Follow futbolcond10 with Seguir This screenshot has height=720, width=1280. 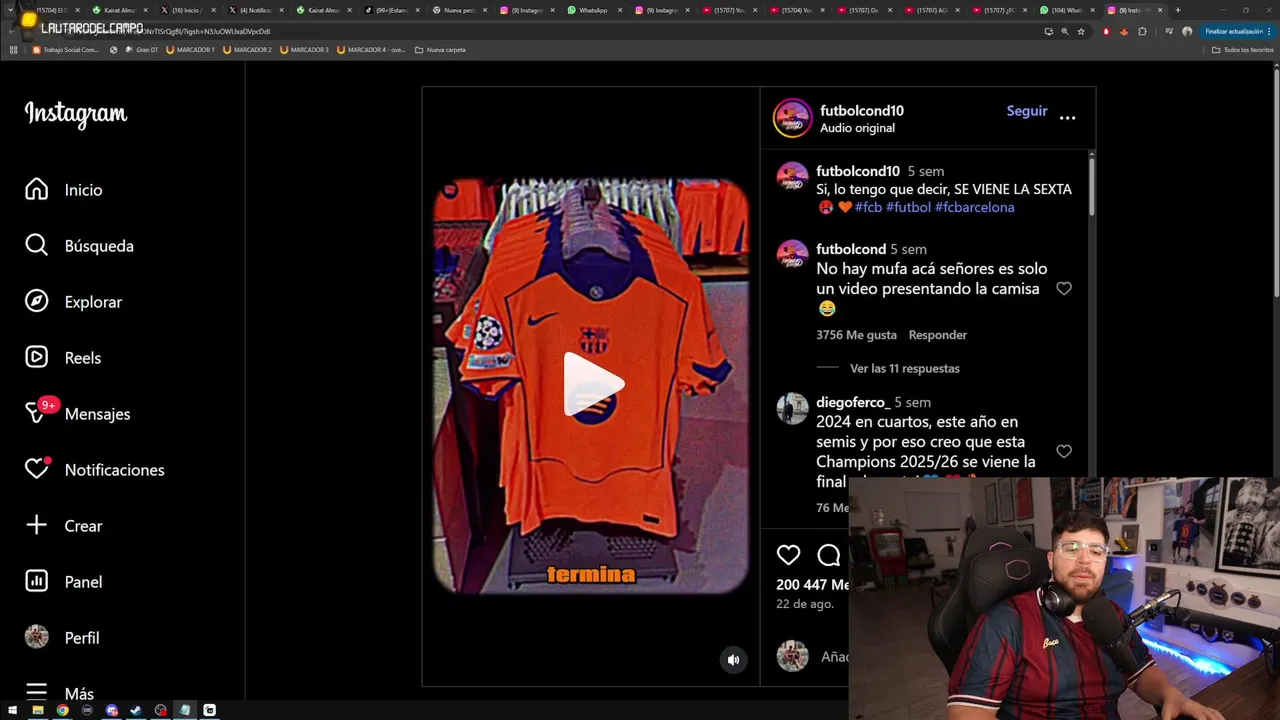1027,111
